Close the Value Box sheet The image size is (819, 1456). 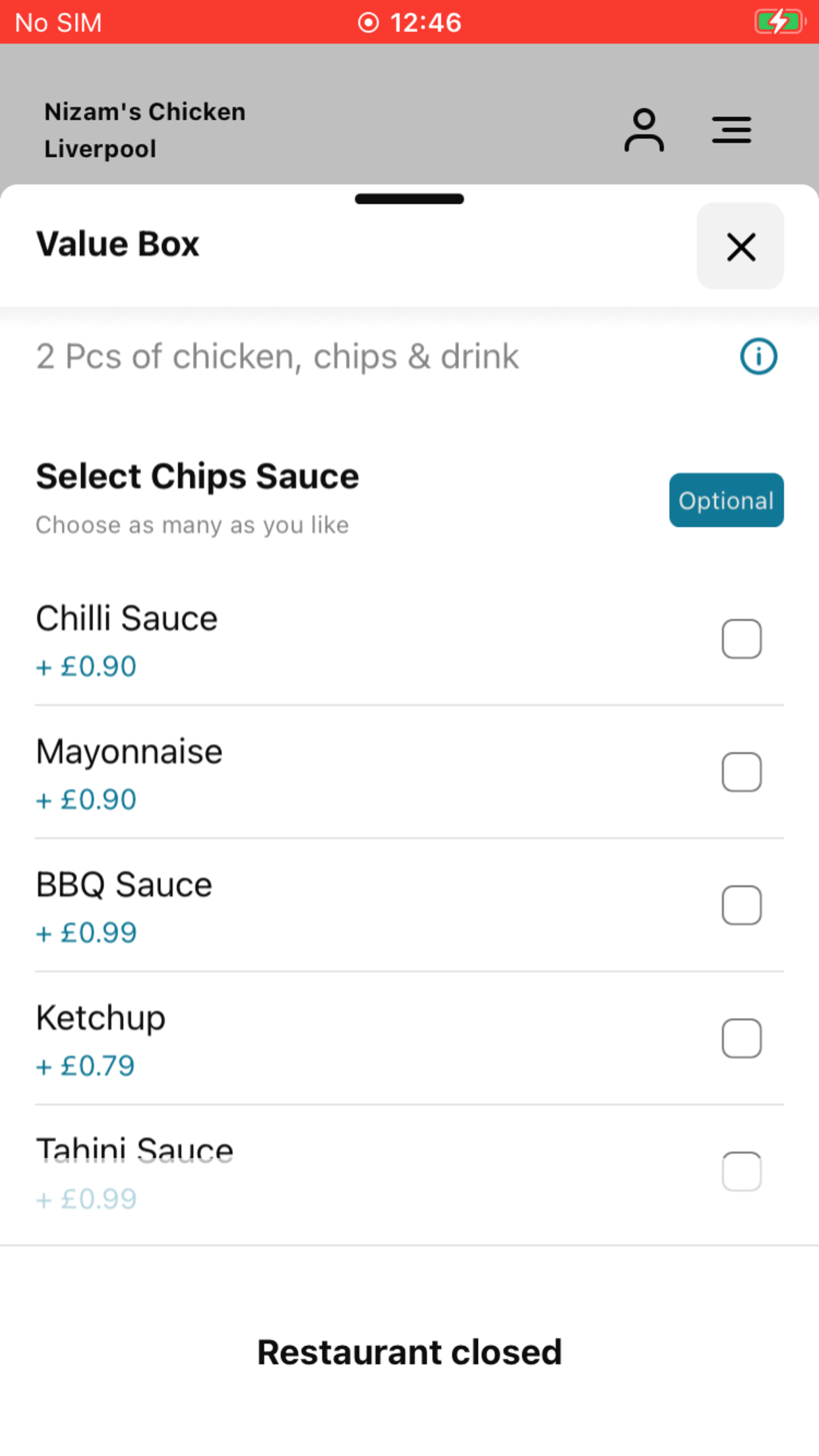point(740,246)
